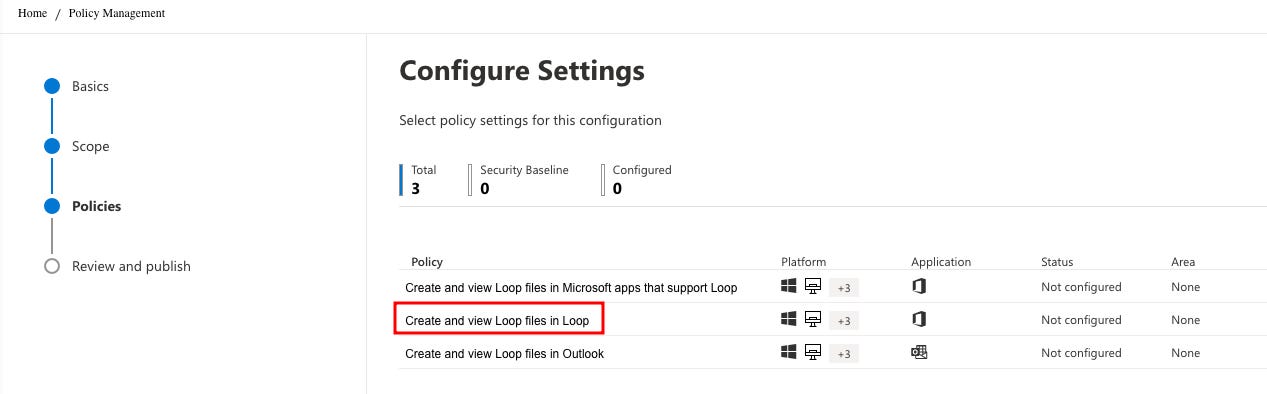This screenshot has height=394, width=1267.
Task: Sort by Platform column header
Action: click(x=804, y=262)
